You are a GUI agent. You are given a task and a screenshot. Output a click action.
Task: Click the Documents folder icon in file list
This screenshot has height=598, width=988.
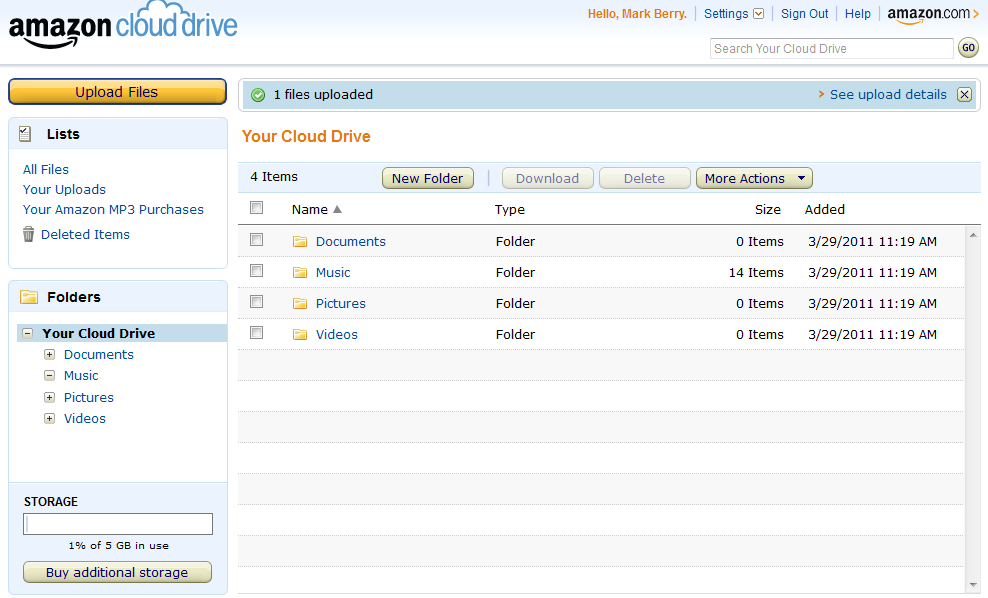point(300,242)
